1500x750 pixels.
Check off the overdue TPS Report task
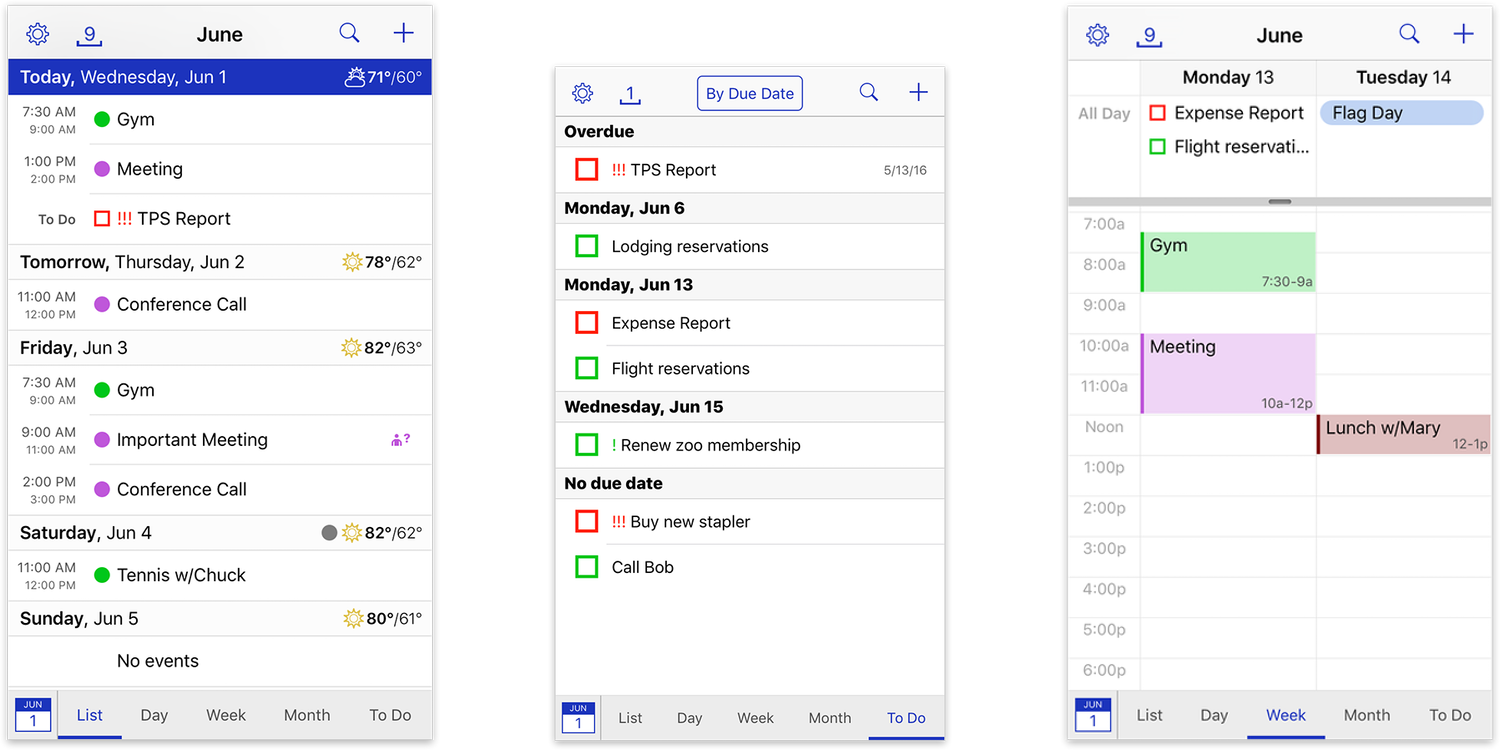(586, 169)
